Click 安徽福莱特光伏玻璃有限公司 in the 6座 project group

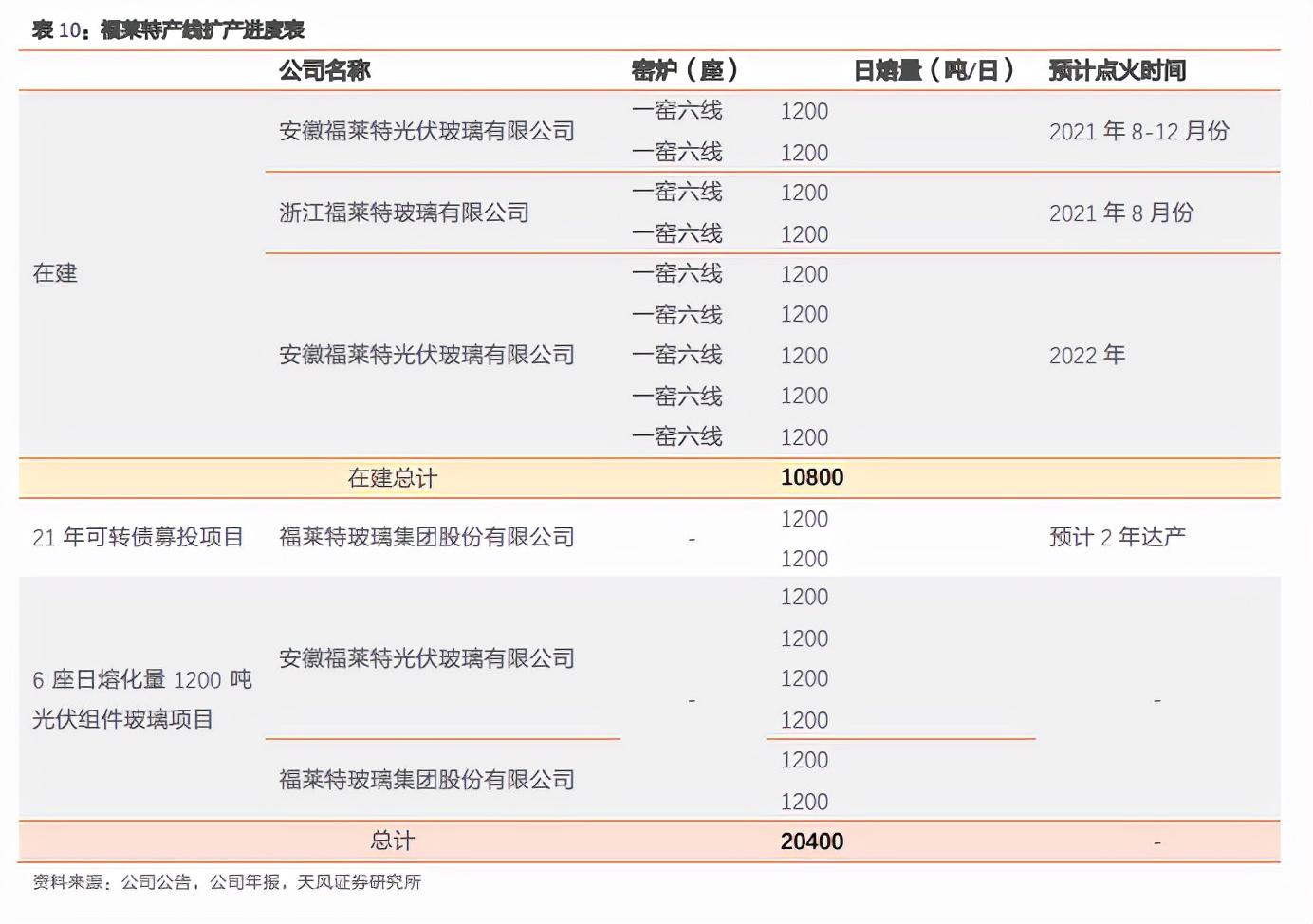(x=427, y=658)
